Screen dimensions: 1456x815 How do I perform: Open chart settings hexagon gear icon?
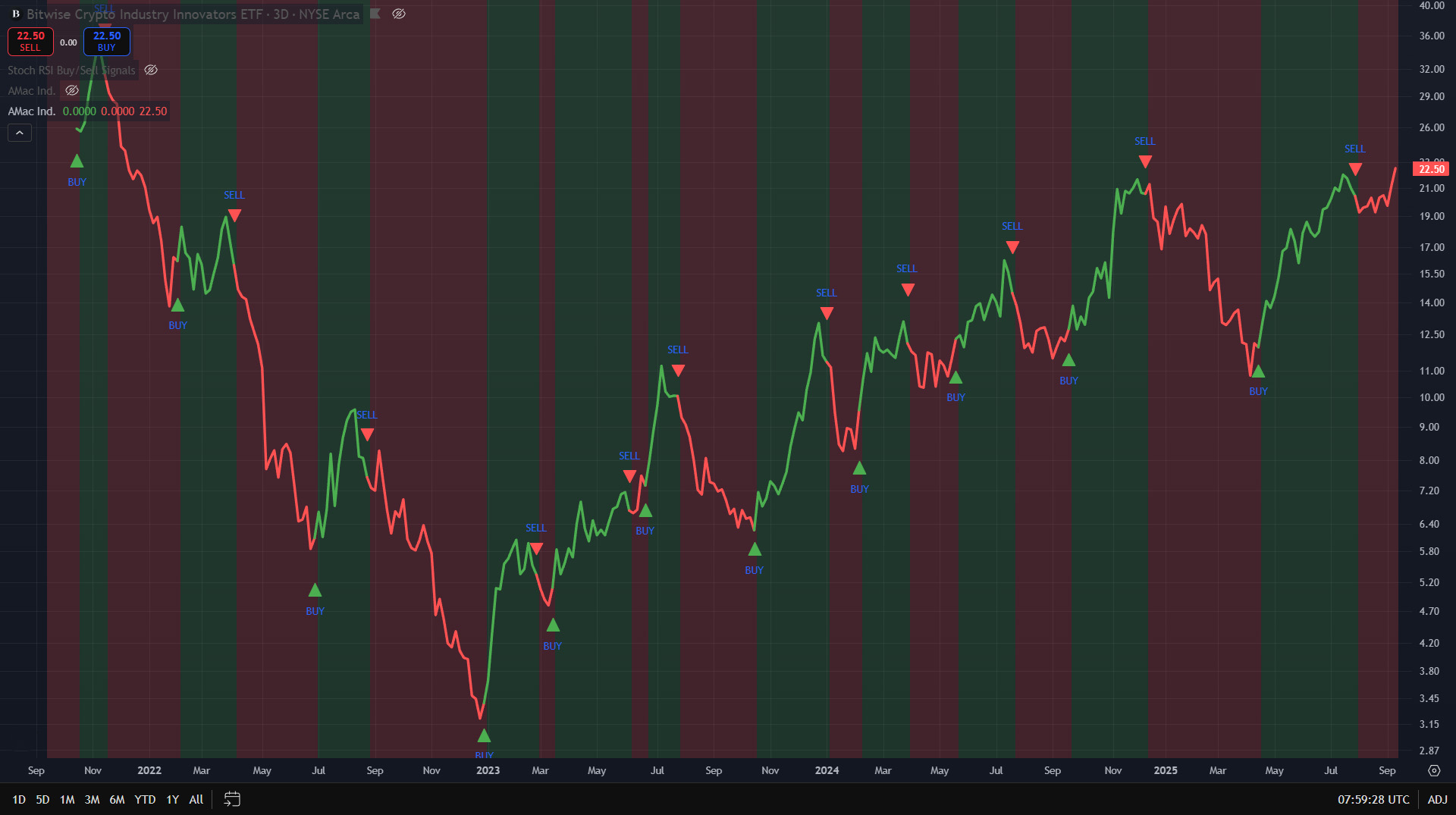click(1434, 770)
